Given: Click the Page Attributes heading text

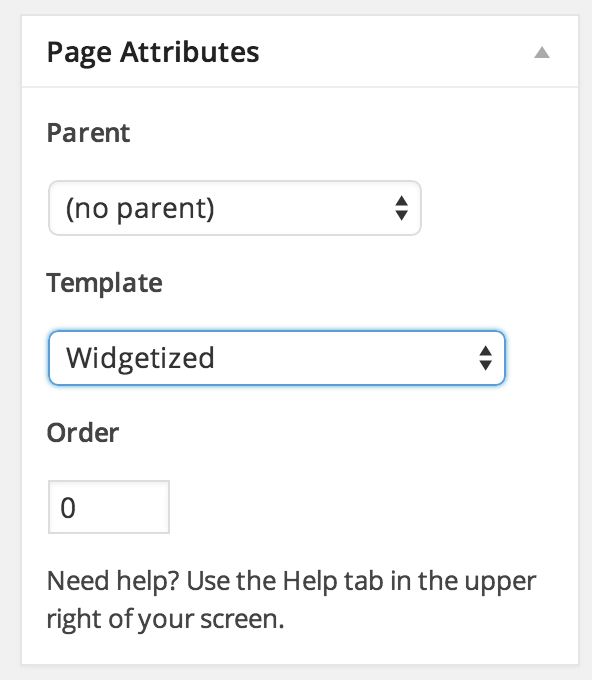Looking at the screenshot, I should 153,53.
